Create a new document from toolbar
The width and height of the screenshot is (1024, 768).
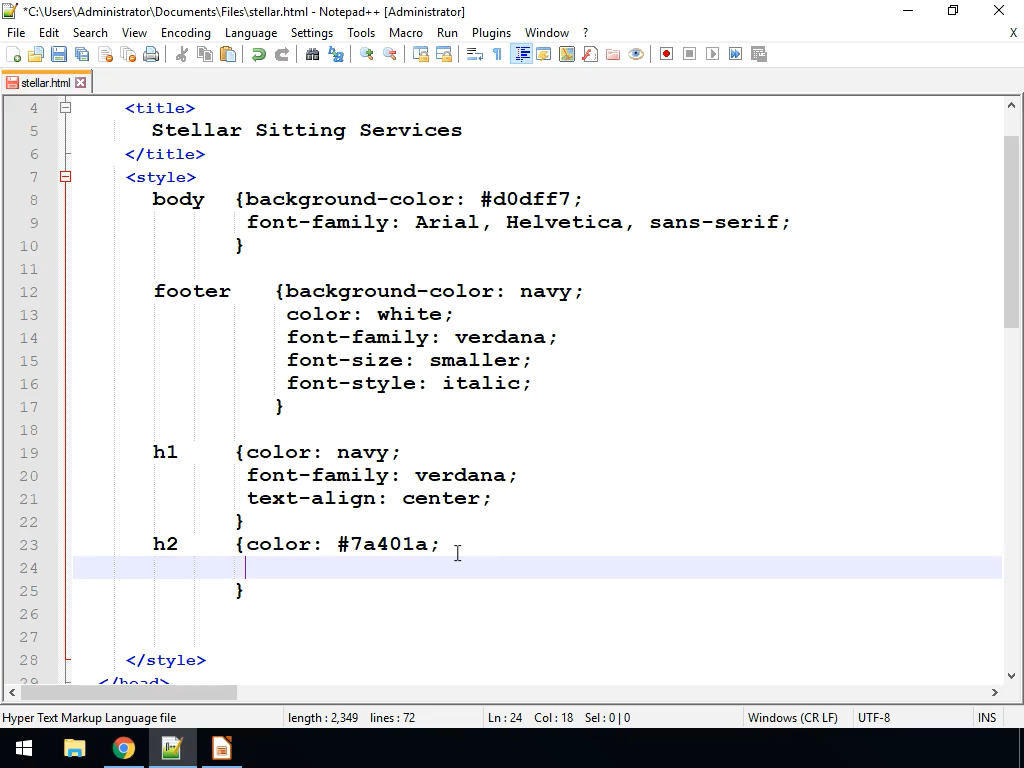(x=13, y=54)
